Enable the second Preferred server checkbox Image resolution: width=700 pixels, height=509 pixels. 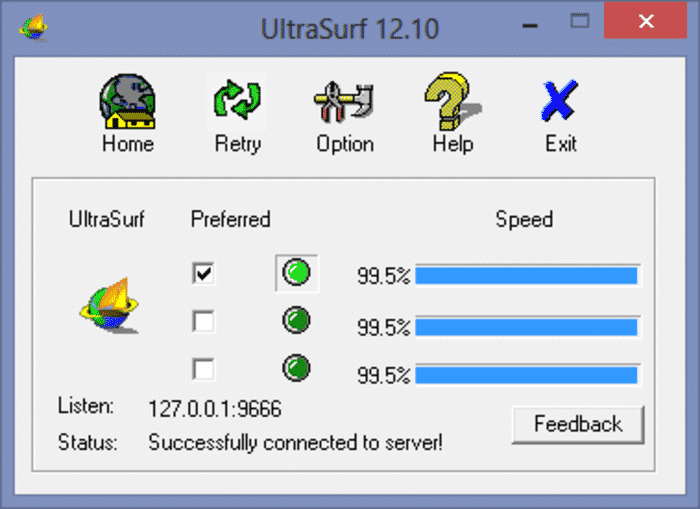204,321
